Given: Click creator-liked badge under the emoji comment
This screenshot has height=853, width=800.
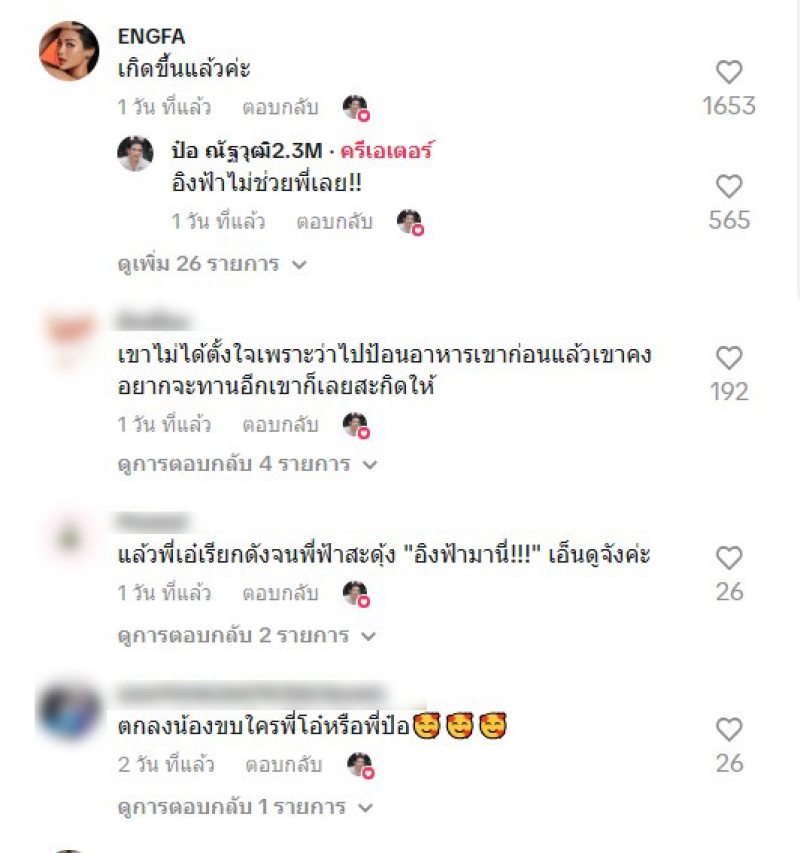Looking at the screenshot, I should 361,765.
